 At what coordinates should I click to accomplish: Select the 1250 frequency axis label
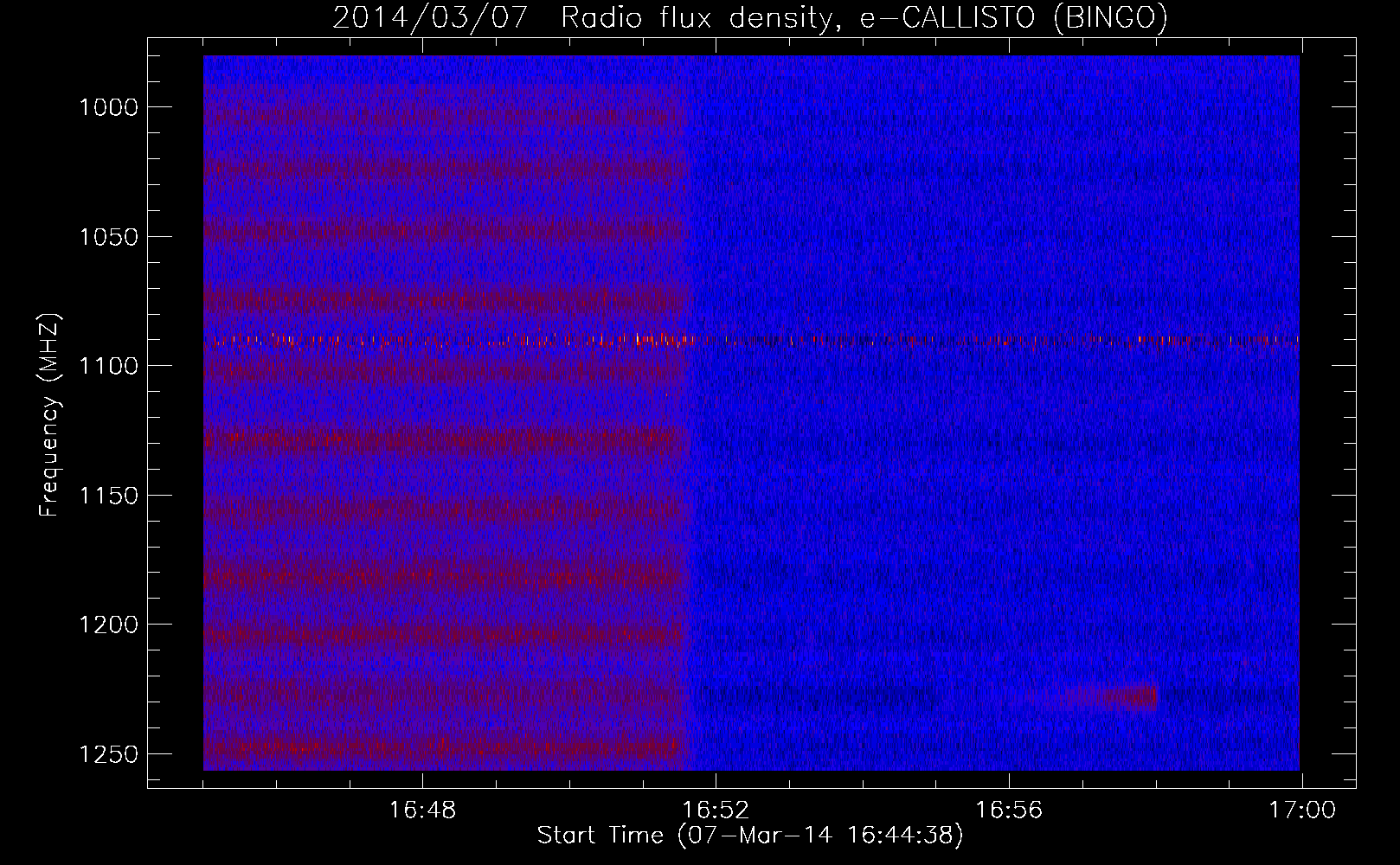tap(108, 754)
